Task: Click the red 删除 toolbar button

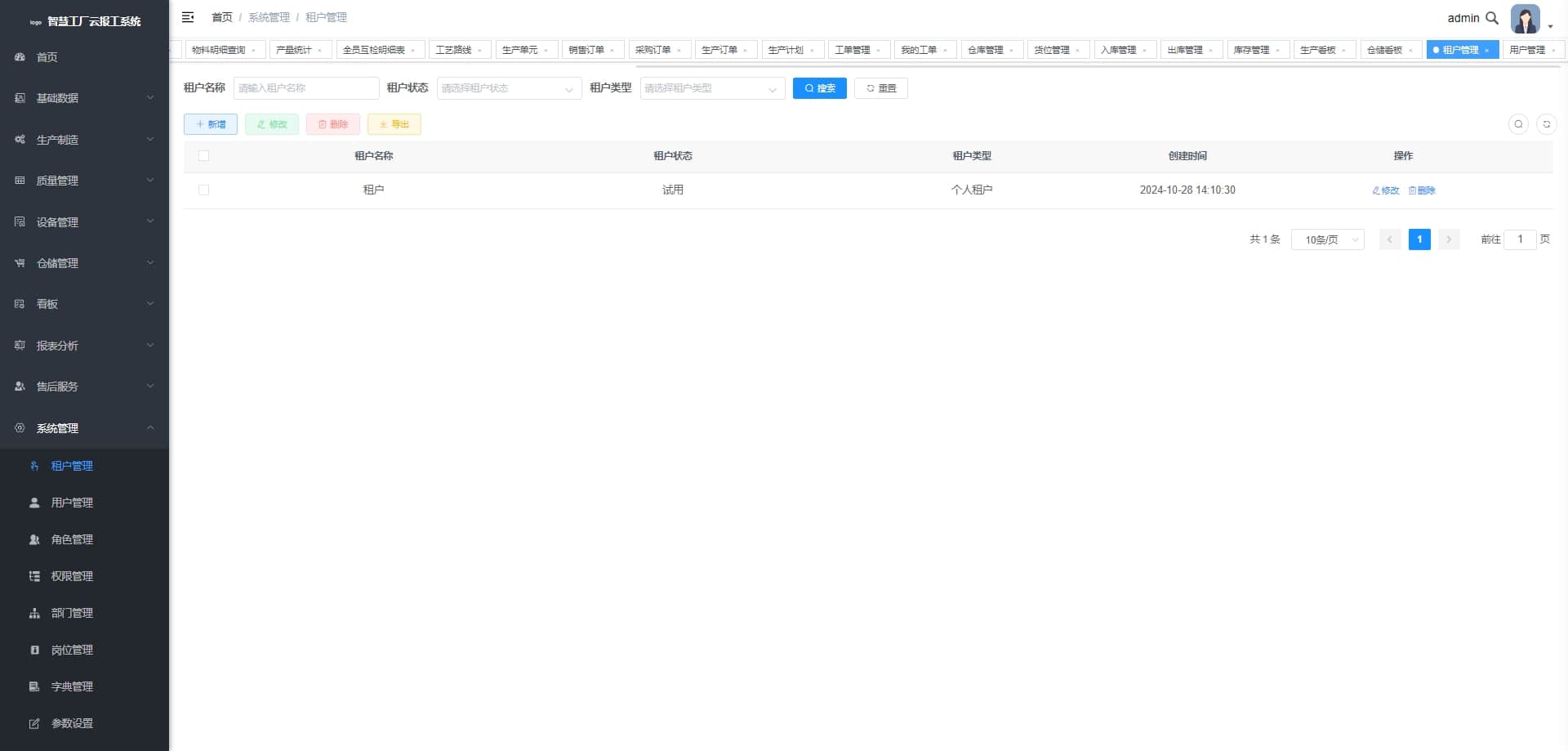Action: coord(333,124)
